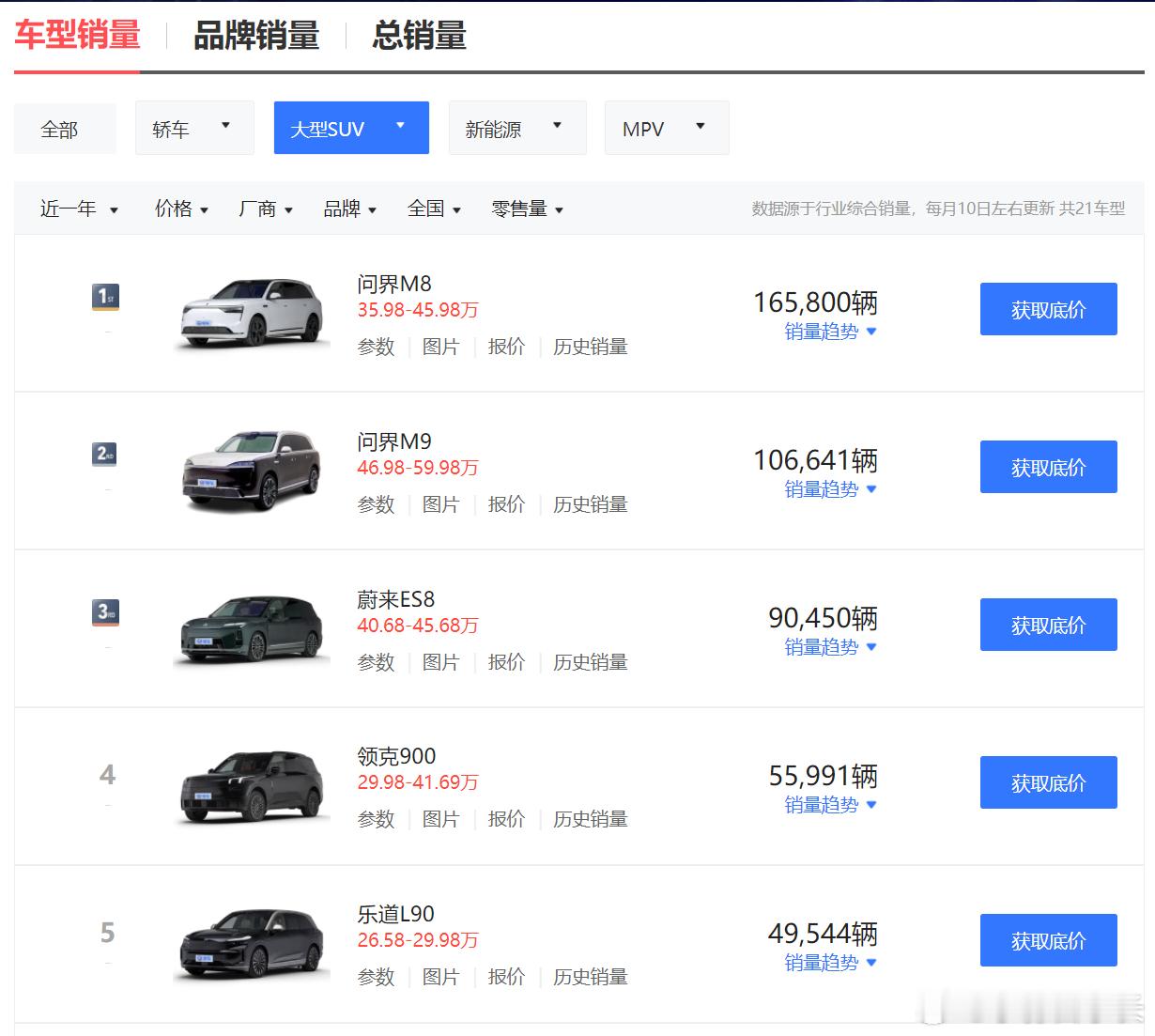The height and width of the screenshot is (1036, 1155).
Task: Open the 新能源 filter dropdown
Action: click(517, 128)
